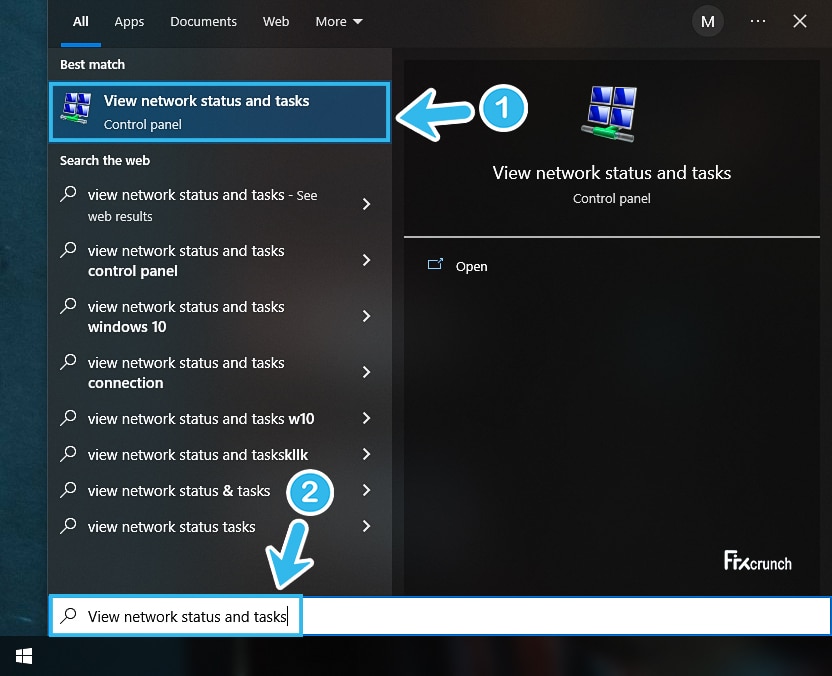The image size is (832, 676).
Task: Select the 'taskskllk' web suggestion
Action: point(220,455)
